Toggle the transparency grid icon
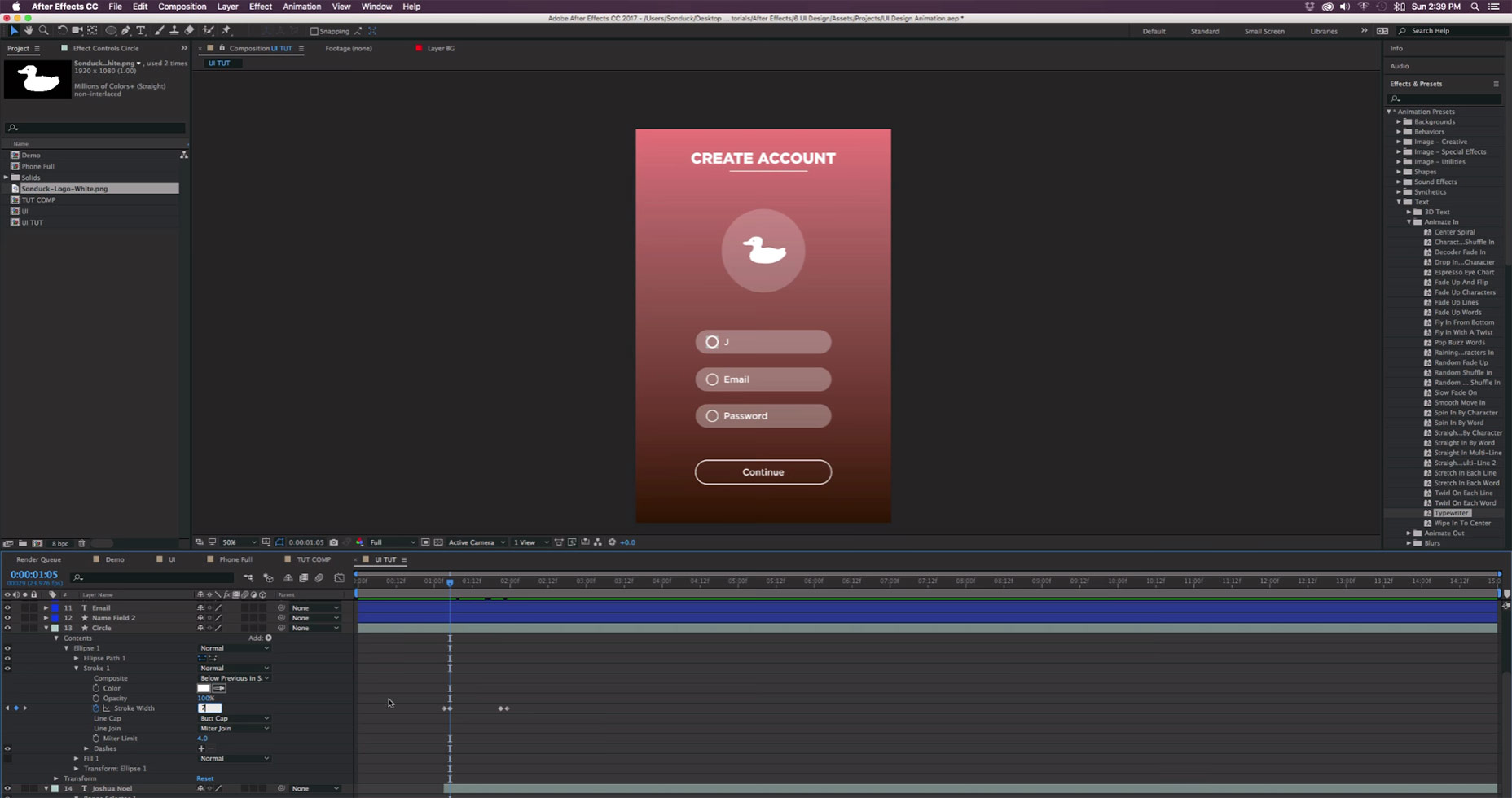 click(438, 542)
